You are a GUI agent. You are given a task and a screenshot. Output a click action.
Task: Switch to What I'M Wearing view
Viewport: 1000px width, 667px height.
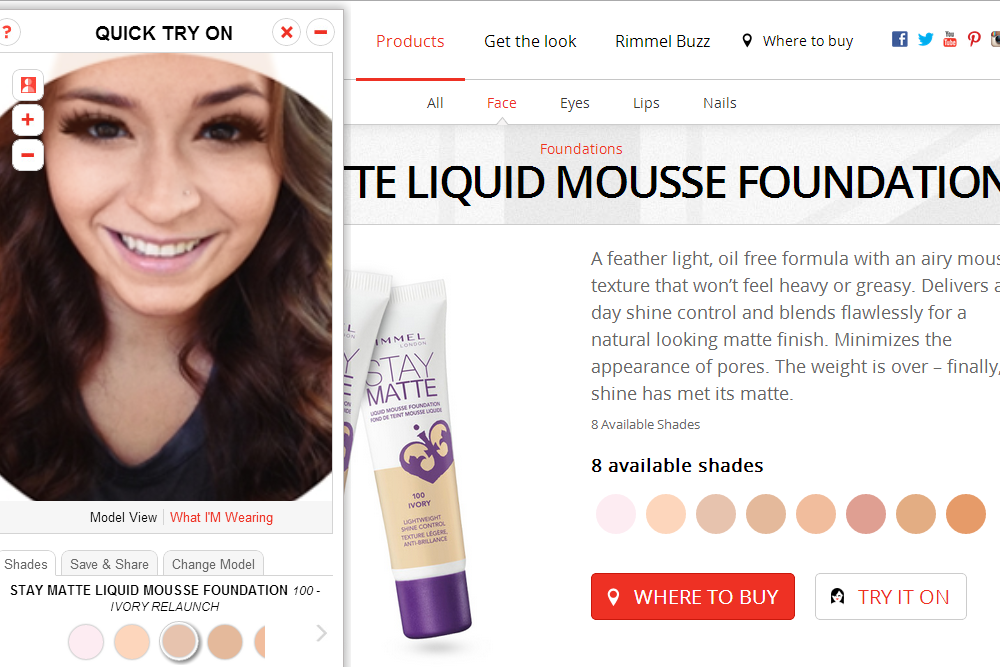[x=221, y=517]
